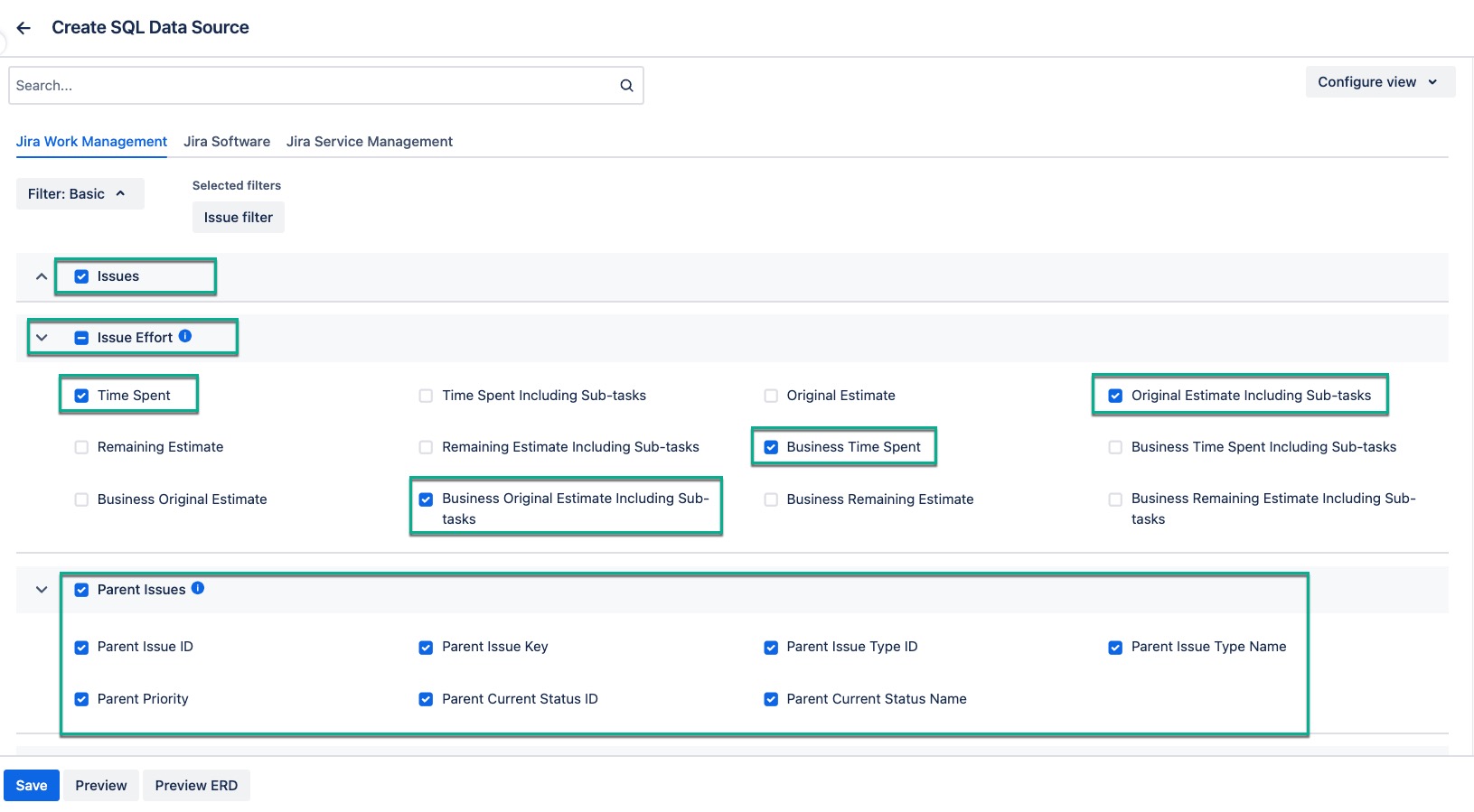Click the search magnifier icon

click(626, 86)
